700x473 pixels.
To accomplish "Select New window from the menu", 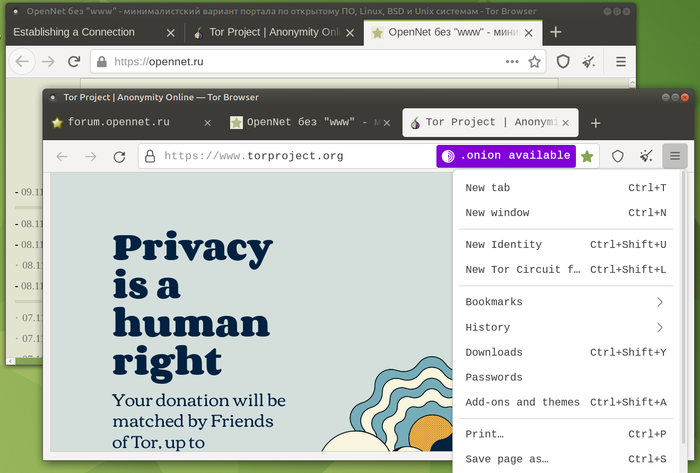I will click(x=566, y=213).
